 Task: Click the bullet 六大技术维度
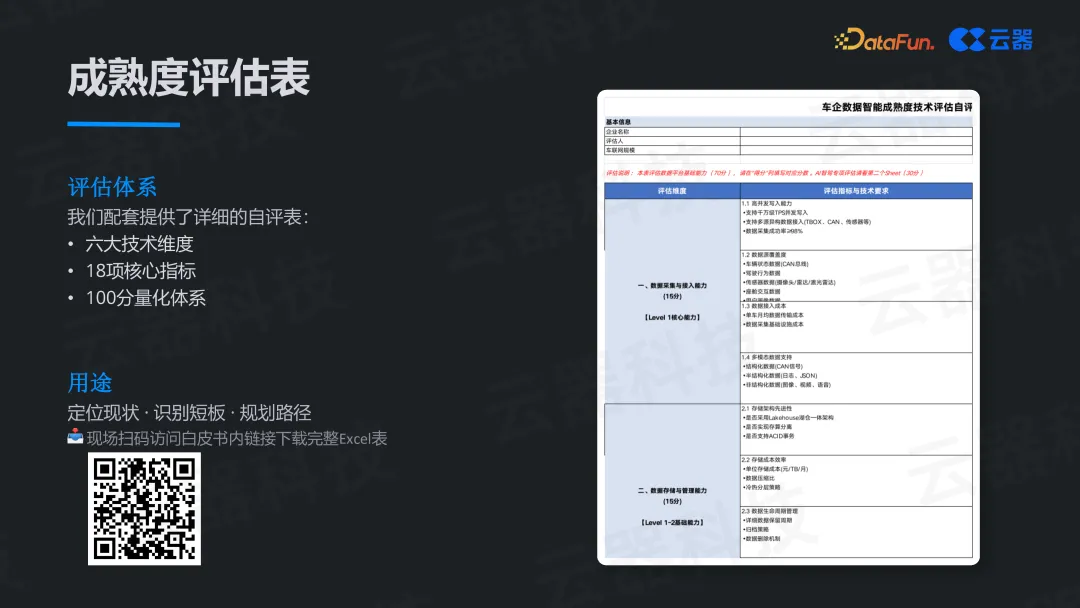pos(139,244)
